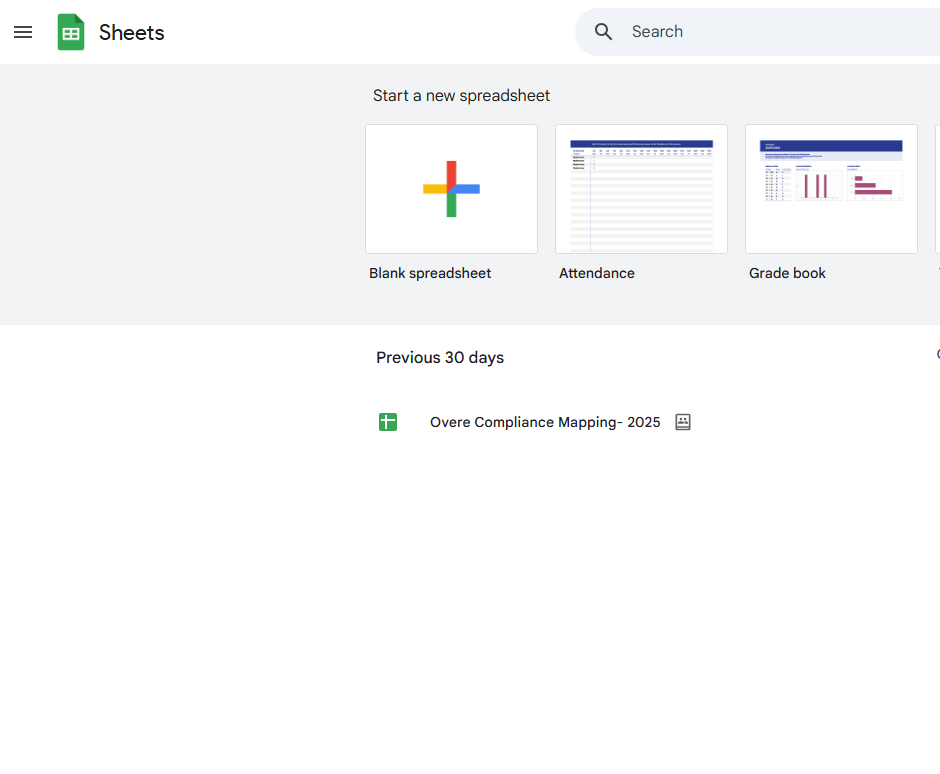Click the "Grade book" template label
This screenshot has width=940, height=774.
coord(787,273)
